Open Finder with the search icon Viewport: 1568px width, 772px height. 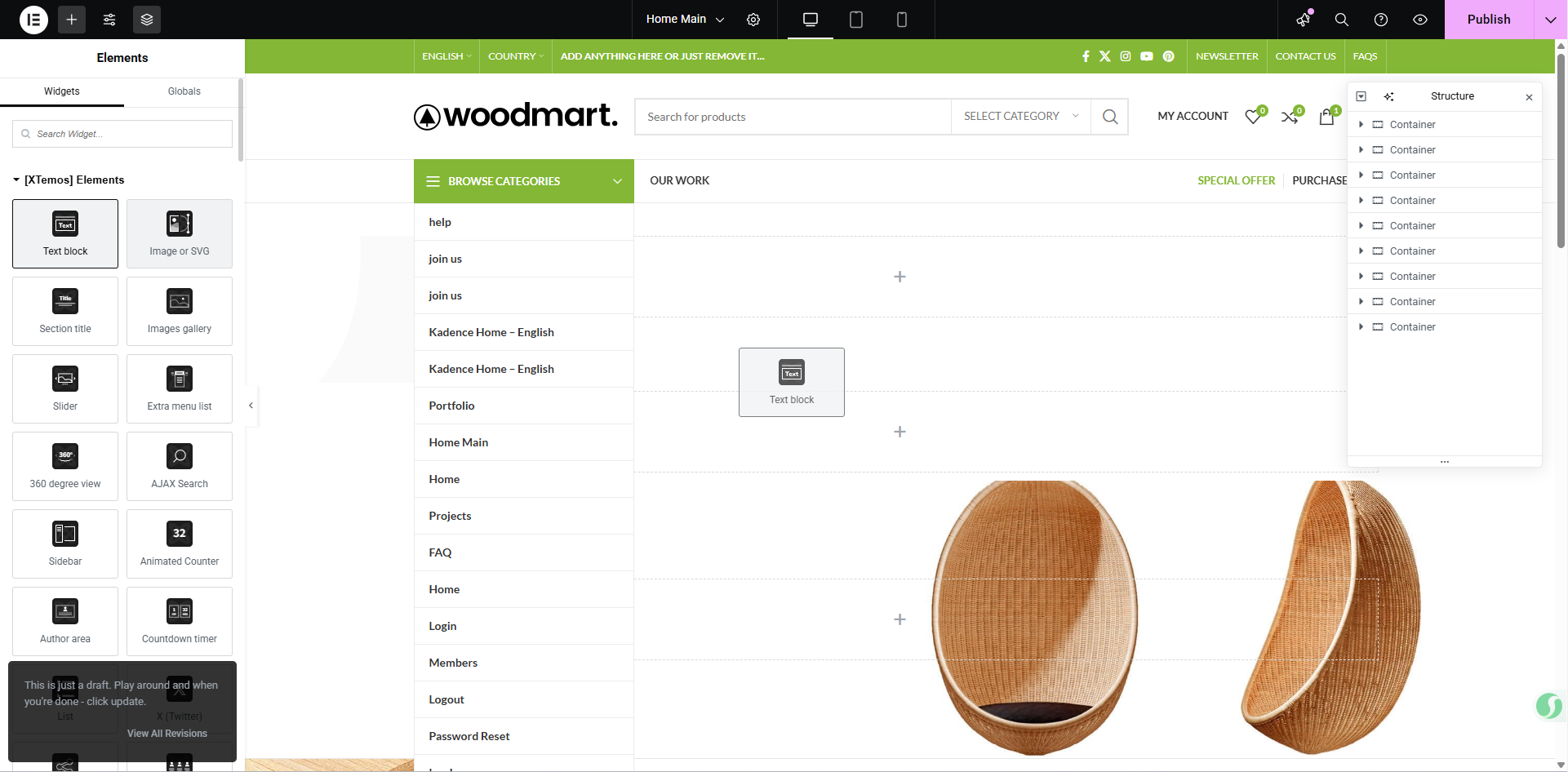coord(1341,20)
